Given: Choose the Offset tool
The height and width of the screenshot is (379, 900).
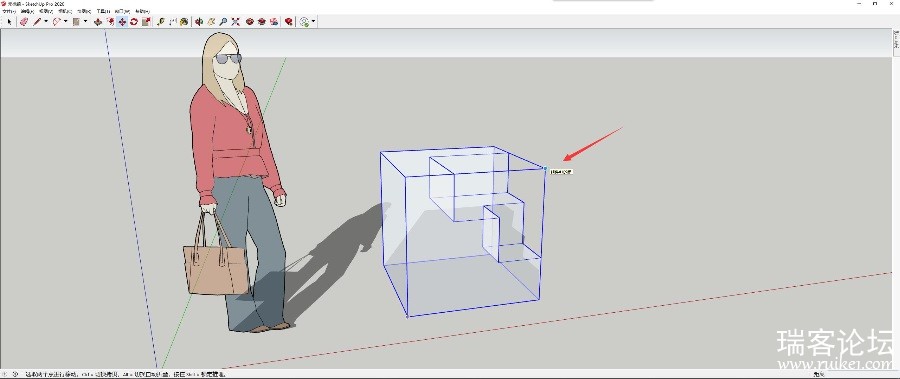Looking at the screenshot, I should tap(110, 22).
